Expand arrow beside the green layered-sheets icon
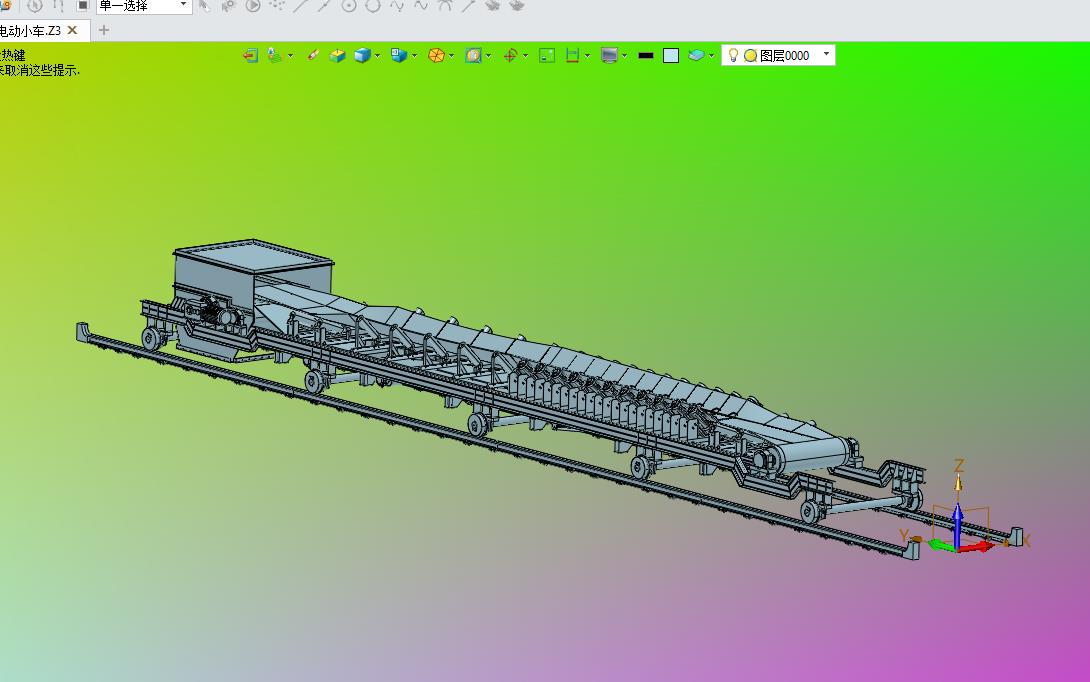This screenshot has height=682, width=1090. [290, 56]
